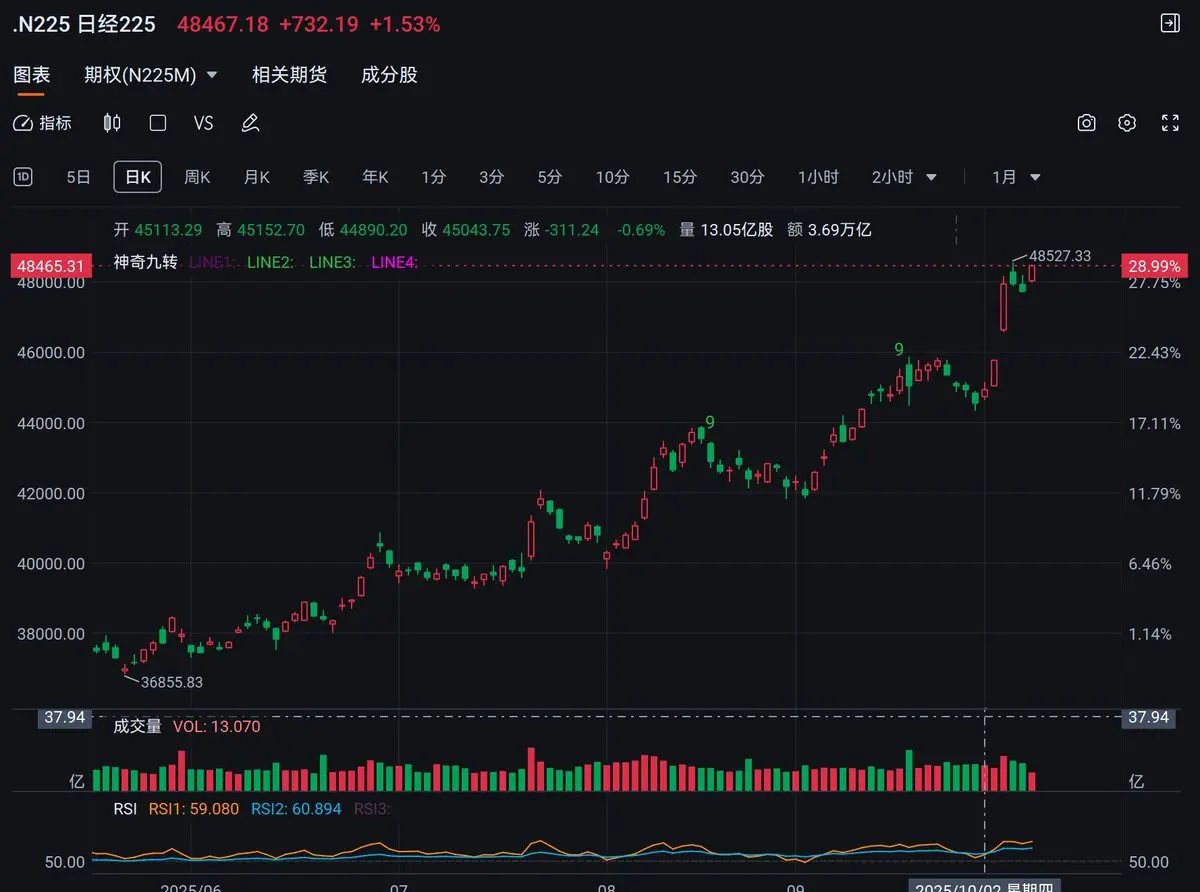Open the 成分股 tab
This screenshot has width=1200, height=892.
tap(389, 75)
